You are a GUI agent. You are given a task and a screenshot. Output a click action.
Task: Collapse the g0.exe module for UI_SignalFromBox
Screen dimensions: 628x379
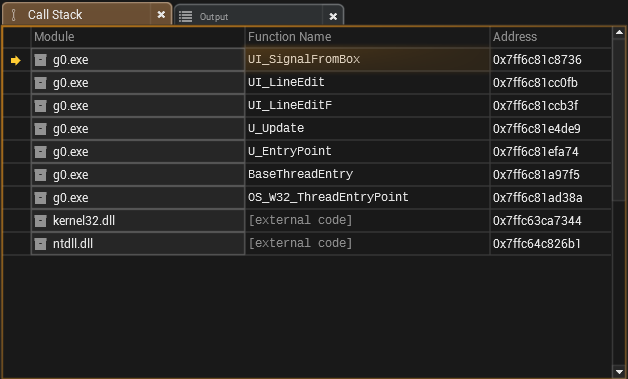pyautogui.click(x=40, y=60)
